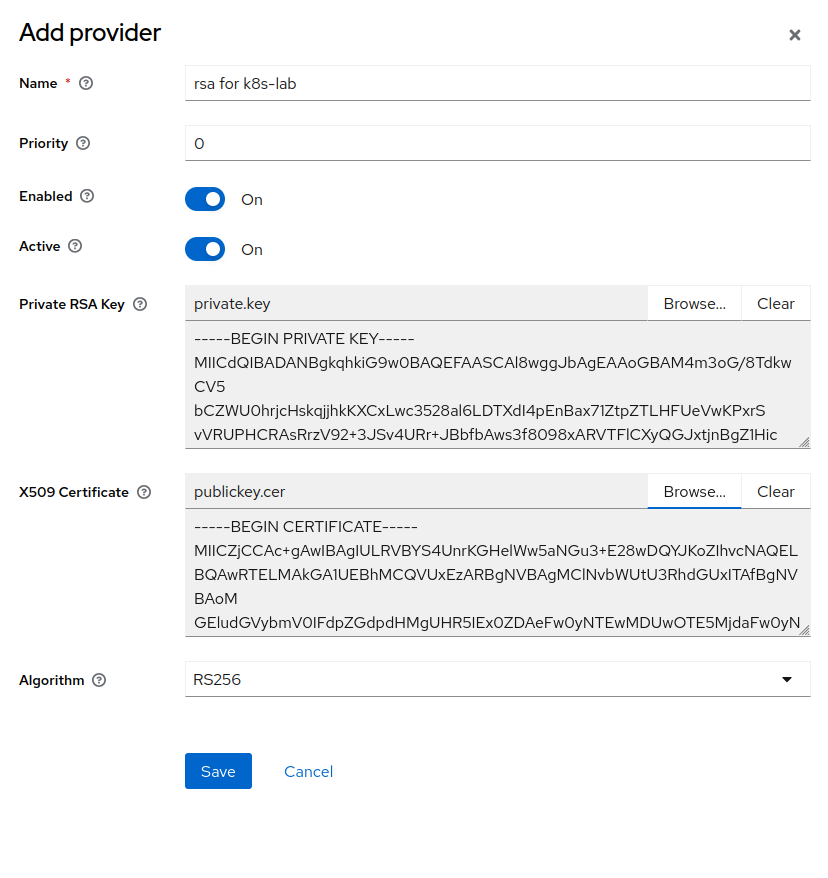Save the new provider
Image resolution: width=828 pixels, height=878 pixels.
click(x=218, y=771)
